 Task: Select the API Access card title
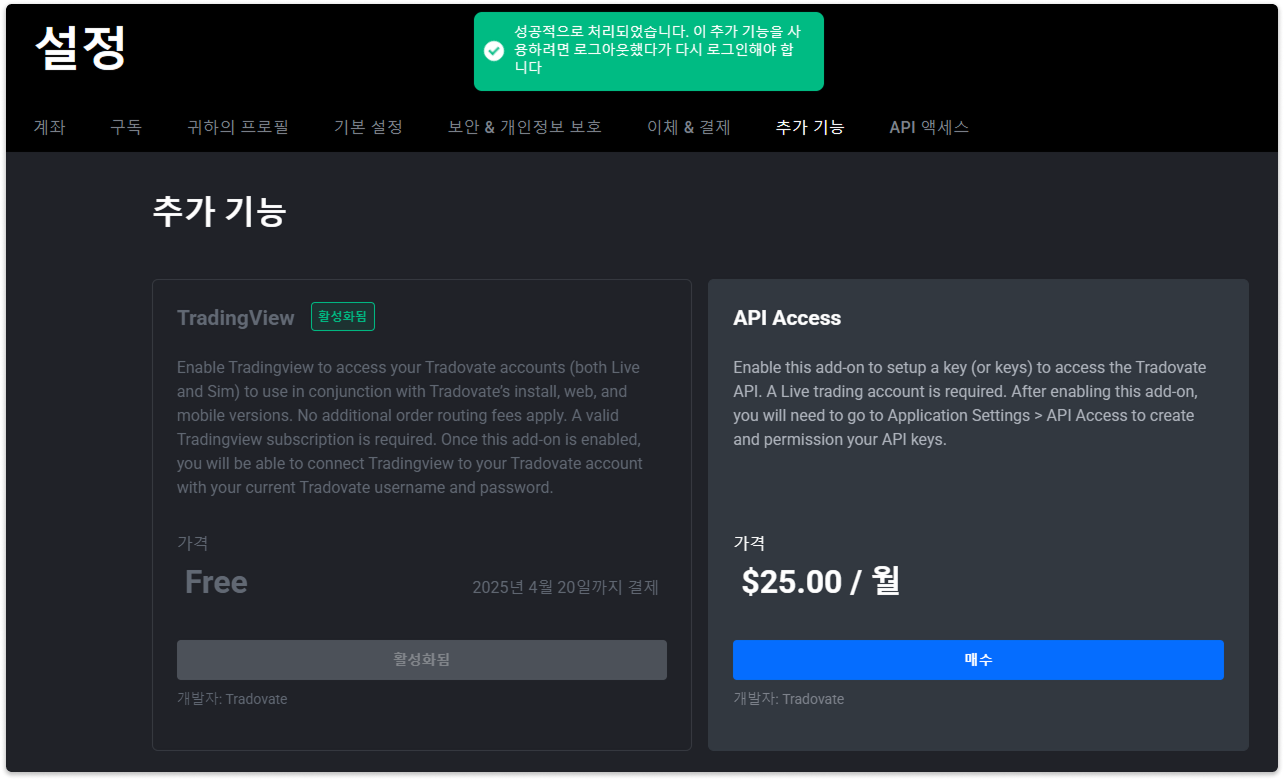click(787, 318)
